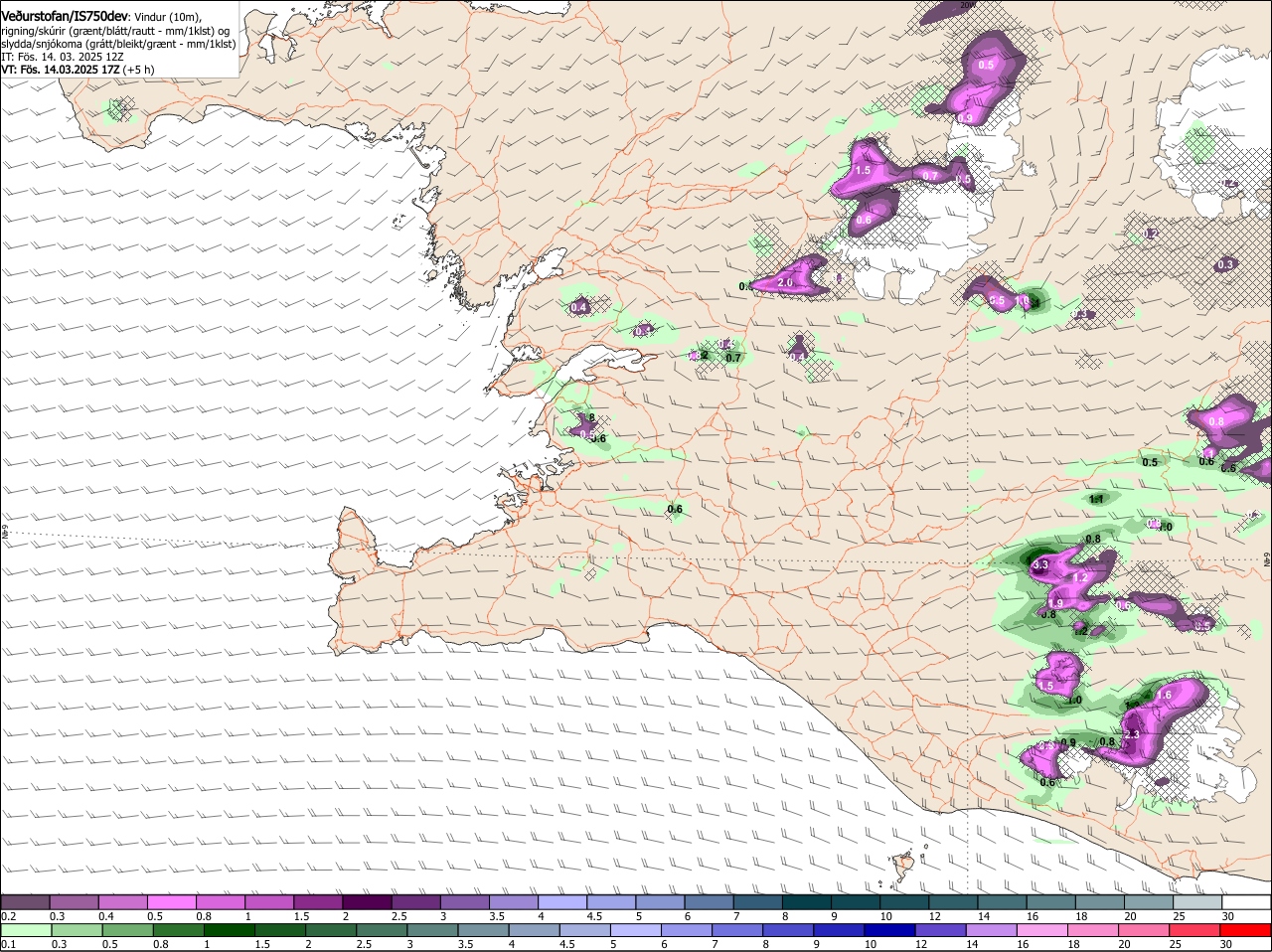
Task: Click the white swatch labeled 30, upper legend row
Action: (1246, 902)
